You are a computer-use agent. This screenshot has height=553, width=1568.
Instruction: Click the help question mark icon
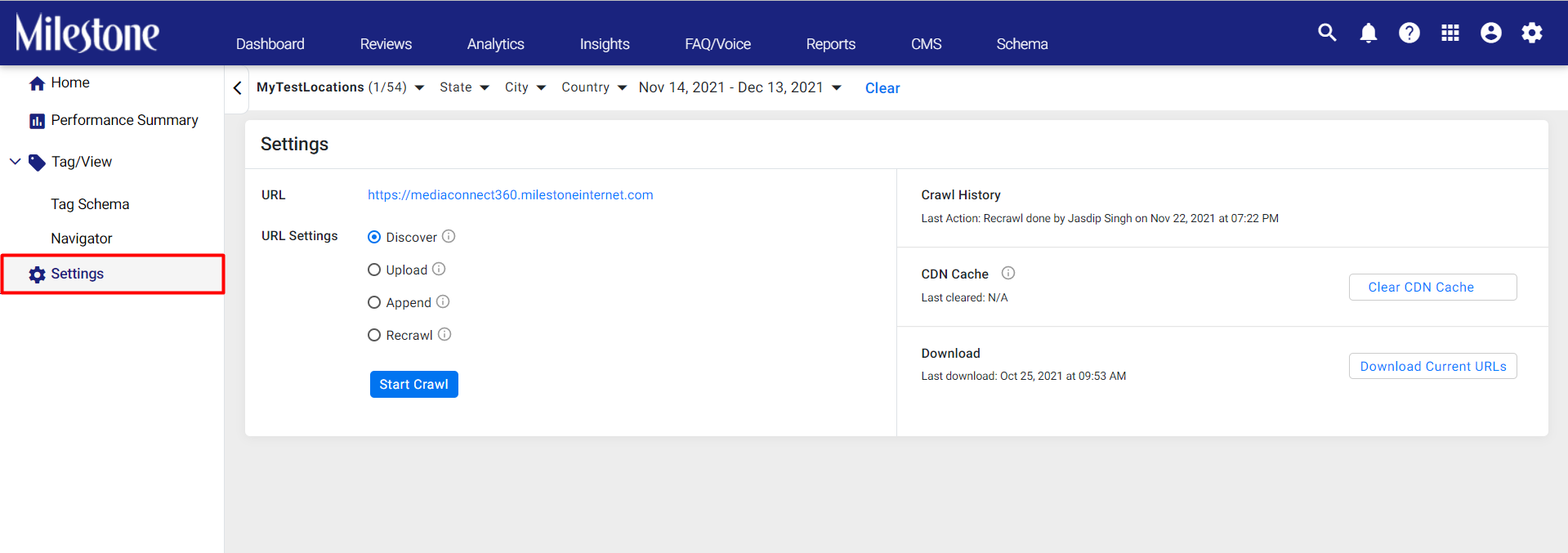click(1409, 33)
